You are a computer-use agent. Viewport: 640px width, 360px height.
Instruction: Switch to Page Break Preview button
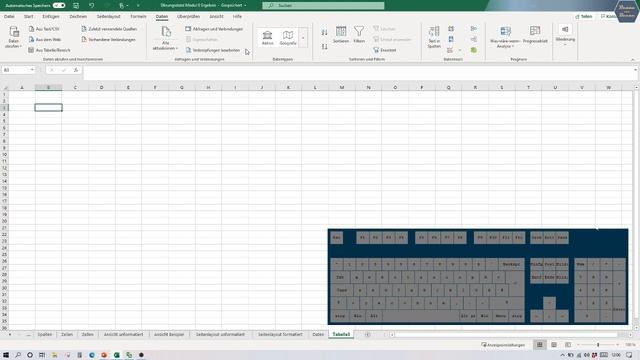coord(568,345)
